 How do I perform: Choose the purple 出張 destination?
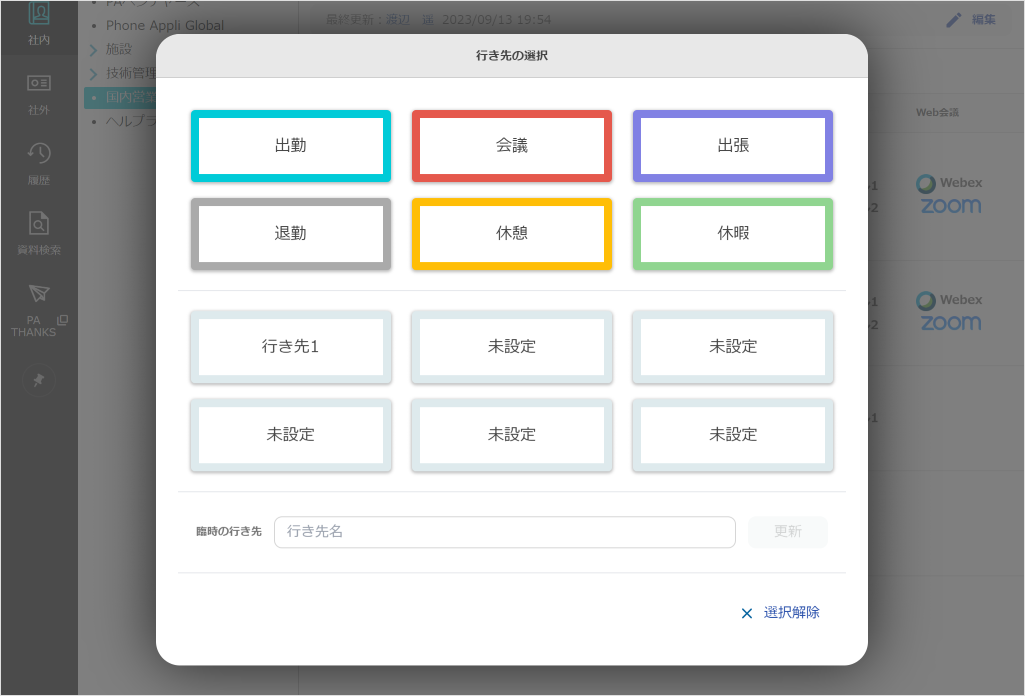(x=733, y=146)
